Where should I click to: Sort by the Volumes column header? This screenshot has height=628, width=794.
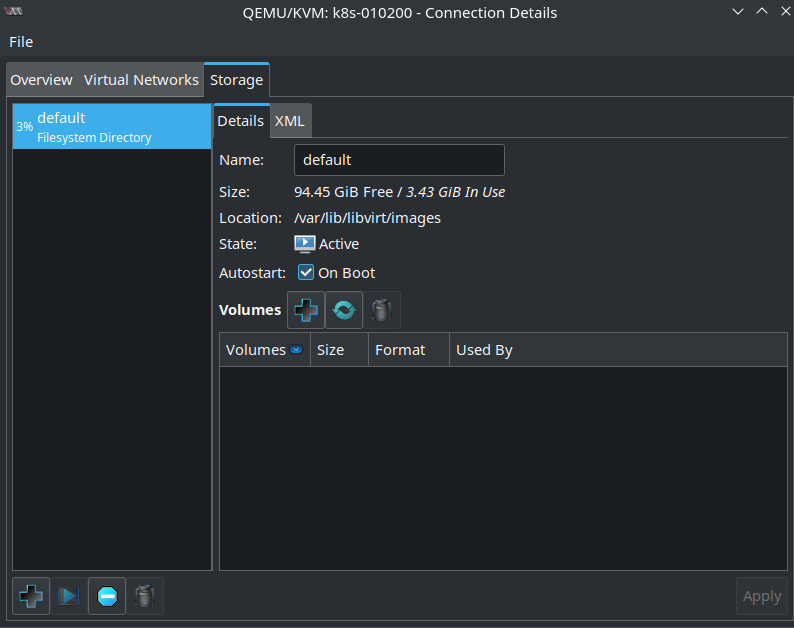[x=265, y=350]
